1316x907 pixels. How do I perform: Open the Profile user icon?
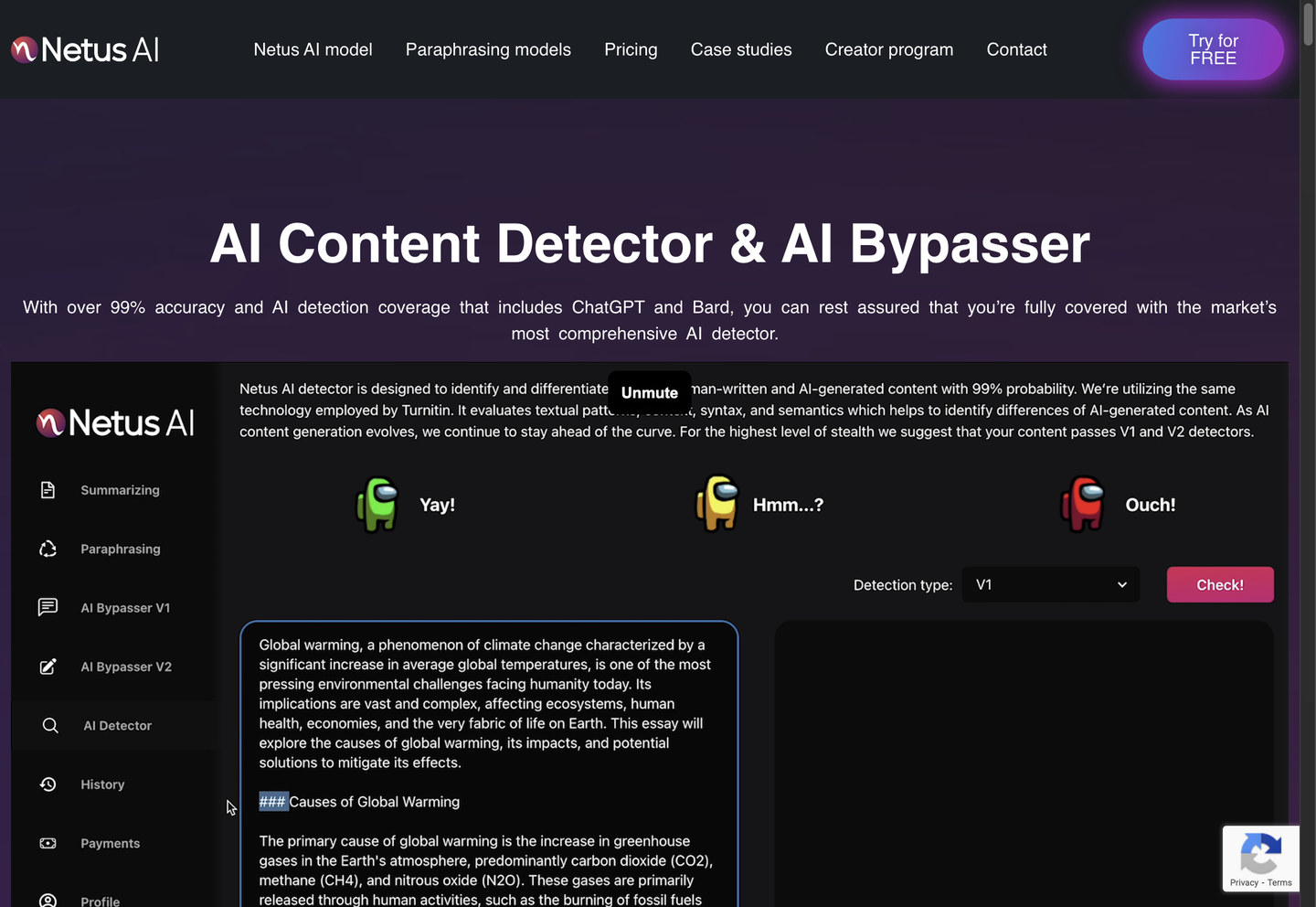coord(48,900)
